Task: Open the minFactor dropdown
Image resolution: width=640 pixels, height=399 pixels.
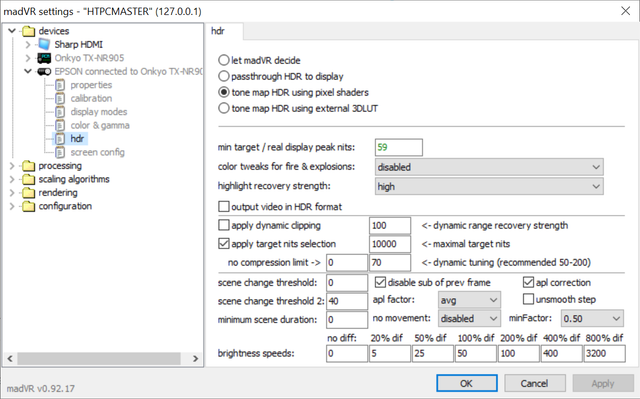Action: 592,319
